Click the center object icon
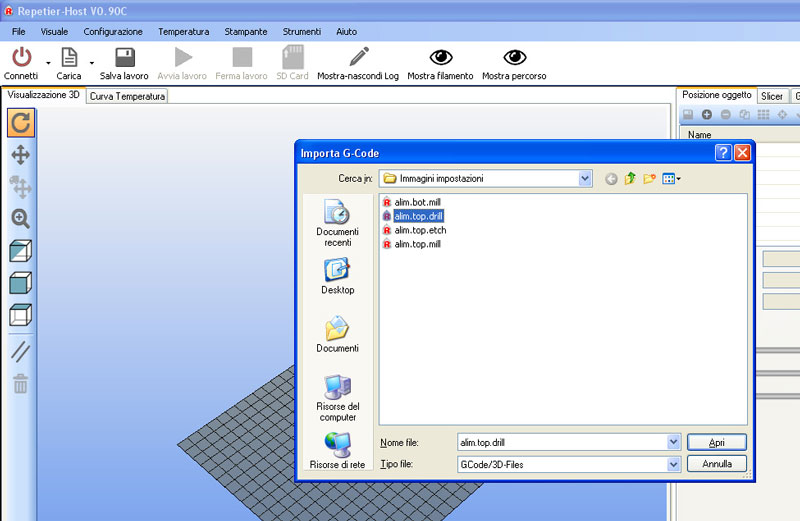 782,114
